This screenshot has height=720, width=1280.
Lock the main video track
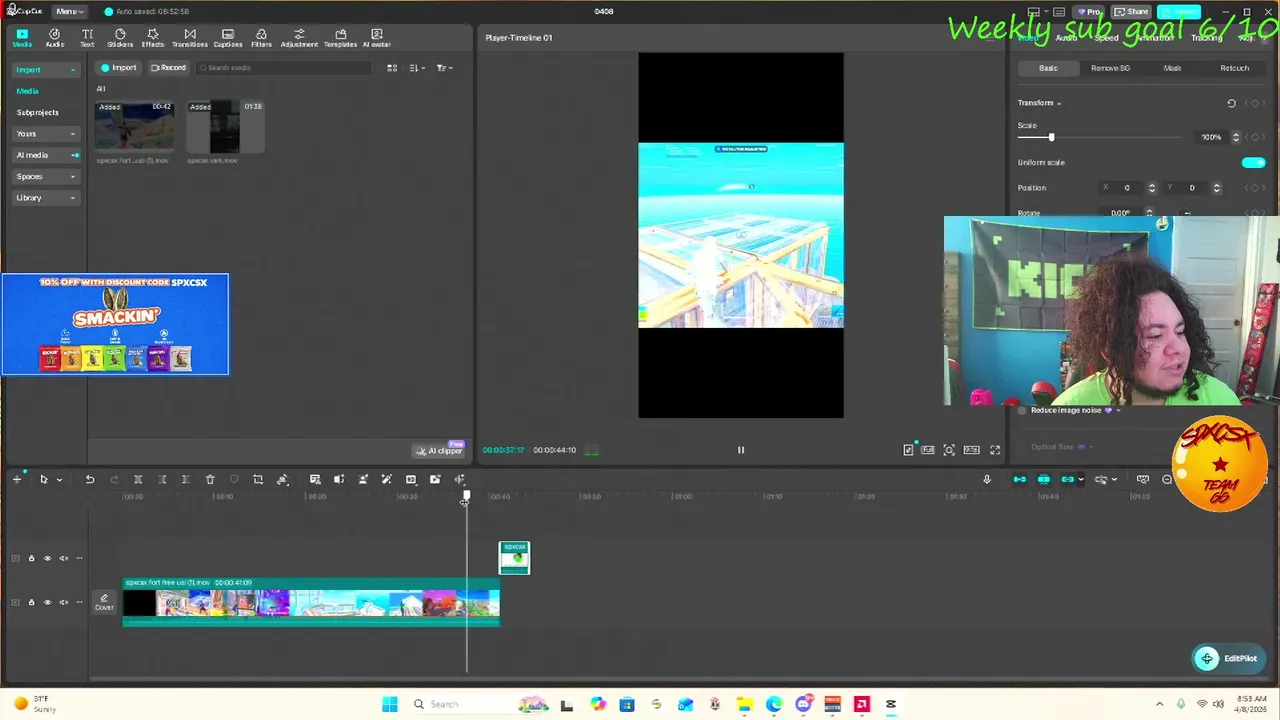pyautogui.click(x=31, y=602)
